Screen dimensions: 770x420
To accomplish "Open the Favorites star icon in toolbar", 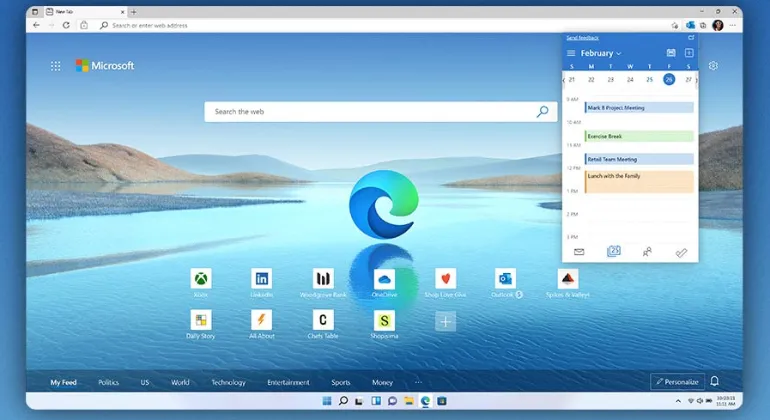I will click(675, 25).
